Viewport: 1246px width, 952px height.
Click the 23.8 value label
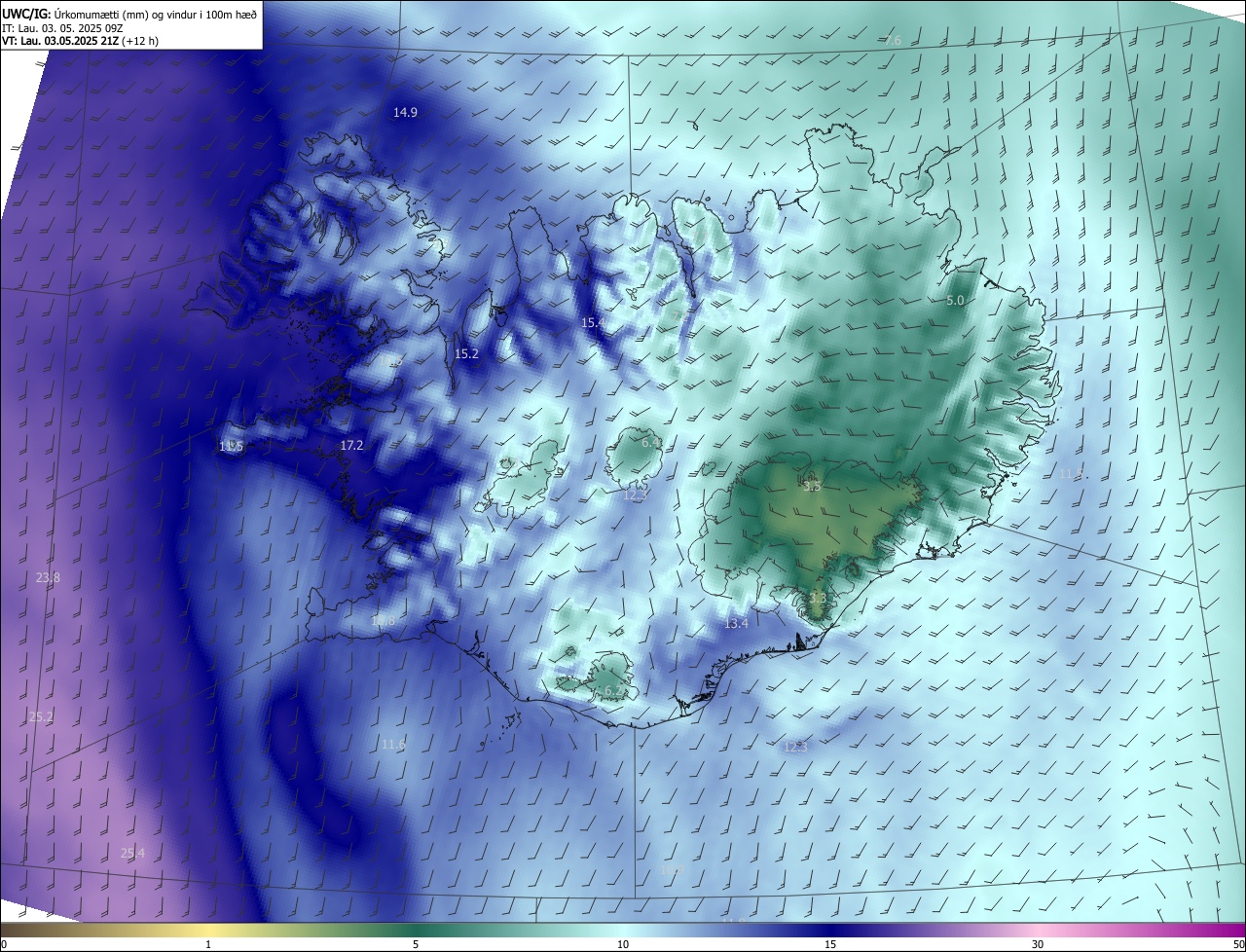click(48, 578)
